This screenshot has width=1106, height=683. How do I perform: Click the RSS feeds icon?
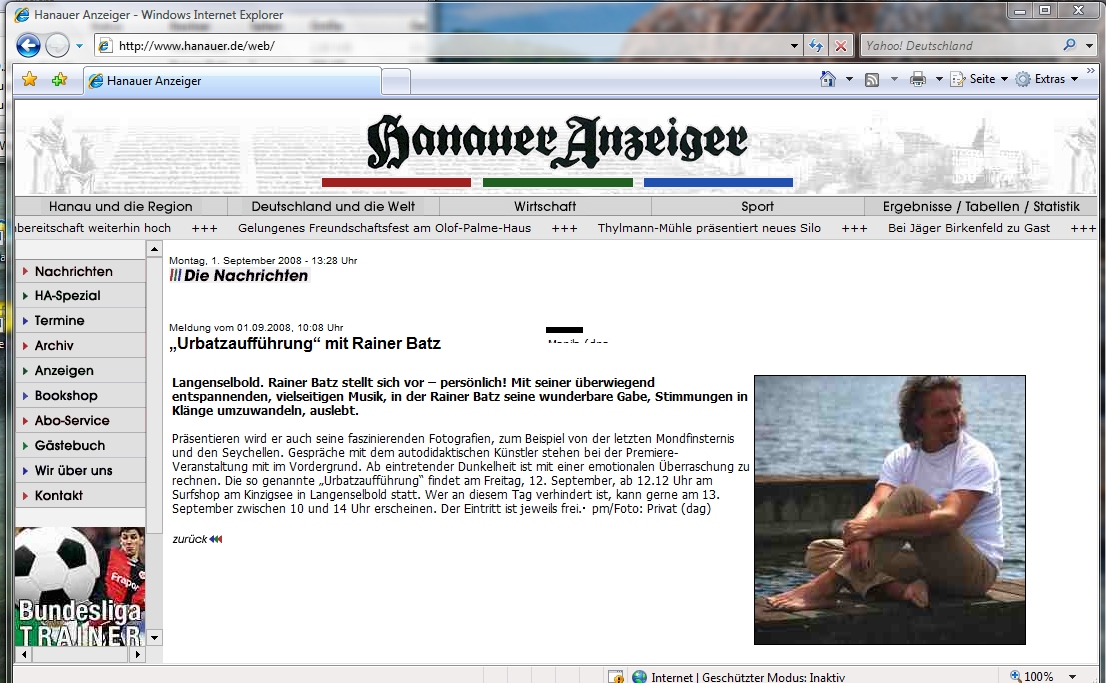click(x=872, y=80)
